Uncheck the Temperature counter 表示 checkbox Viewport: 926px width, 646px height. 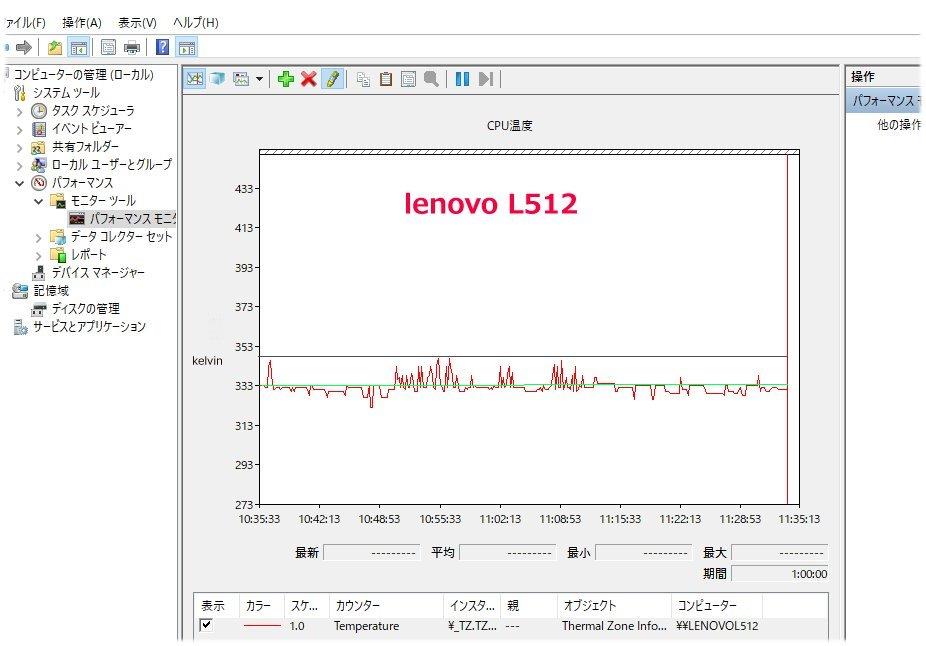click(206, 625)
